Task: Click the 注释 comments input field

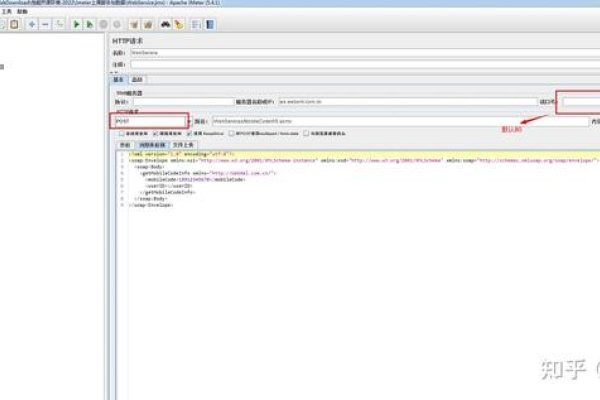Action: point(365,65)
